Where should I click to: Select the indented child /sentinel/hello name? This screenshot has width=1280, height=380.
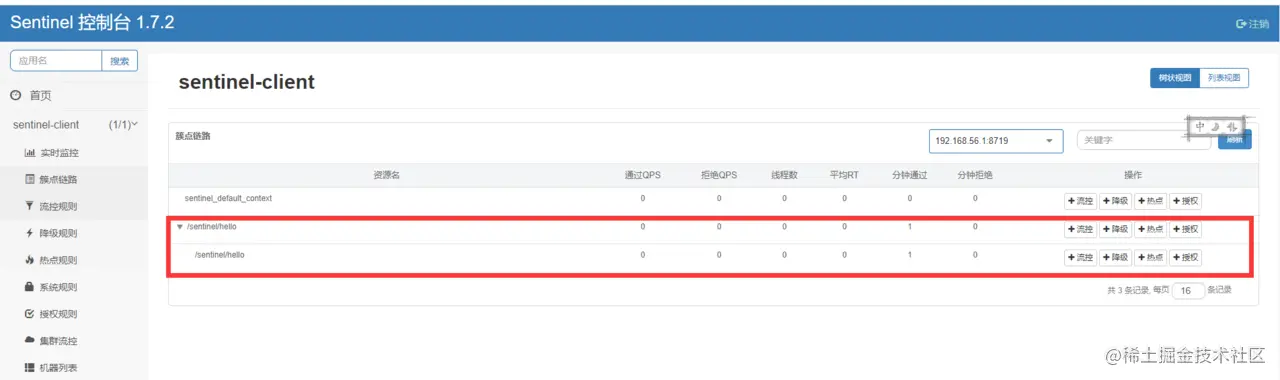pyautogui.click(x=219, y=255)
